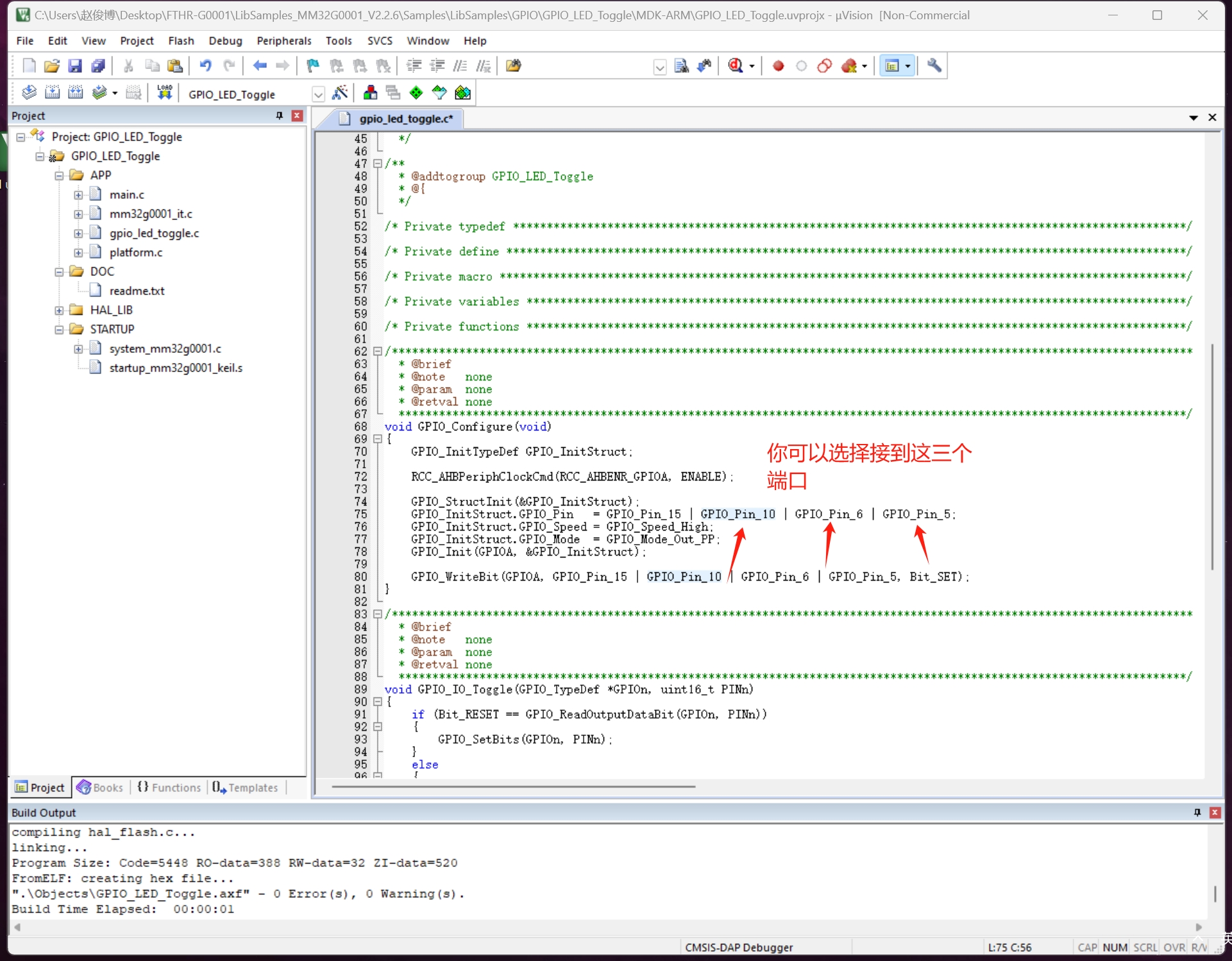This screenshot has width=1232, height=961.
Task: Select startup_mm32g0001_keil.s file
Action: tap(175, 368)
